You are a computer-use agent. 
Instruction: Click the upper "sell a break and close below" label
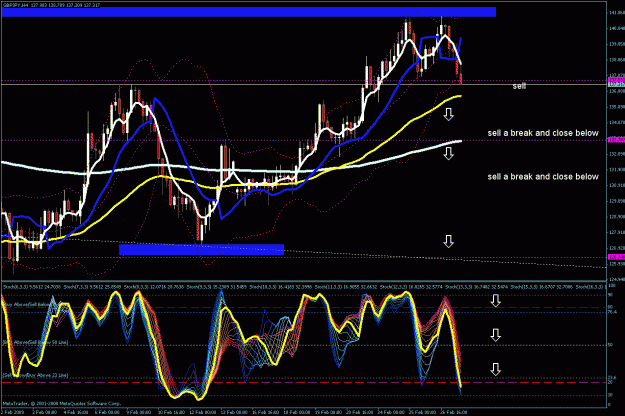point(543,133)
